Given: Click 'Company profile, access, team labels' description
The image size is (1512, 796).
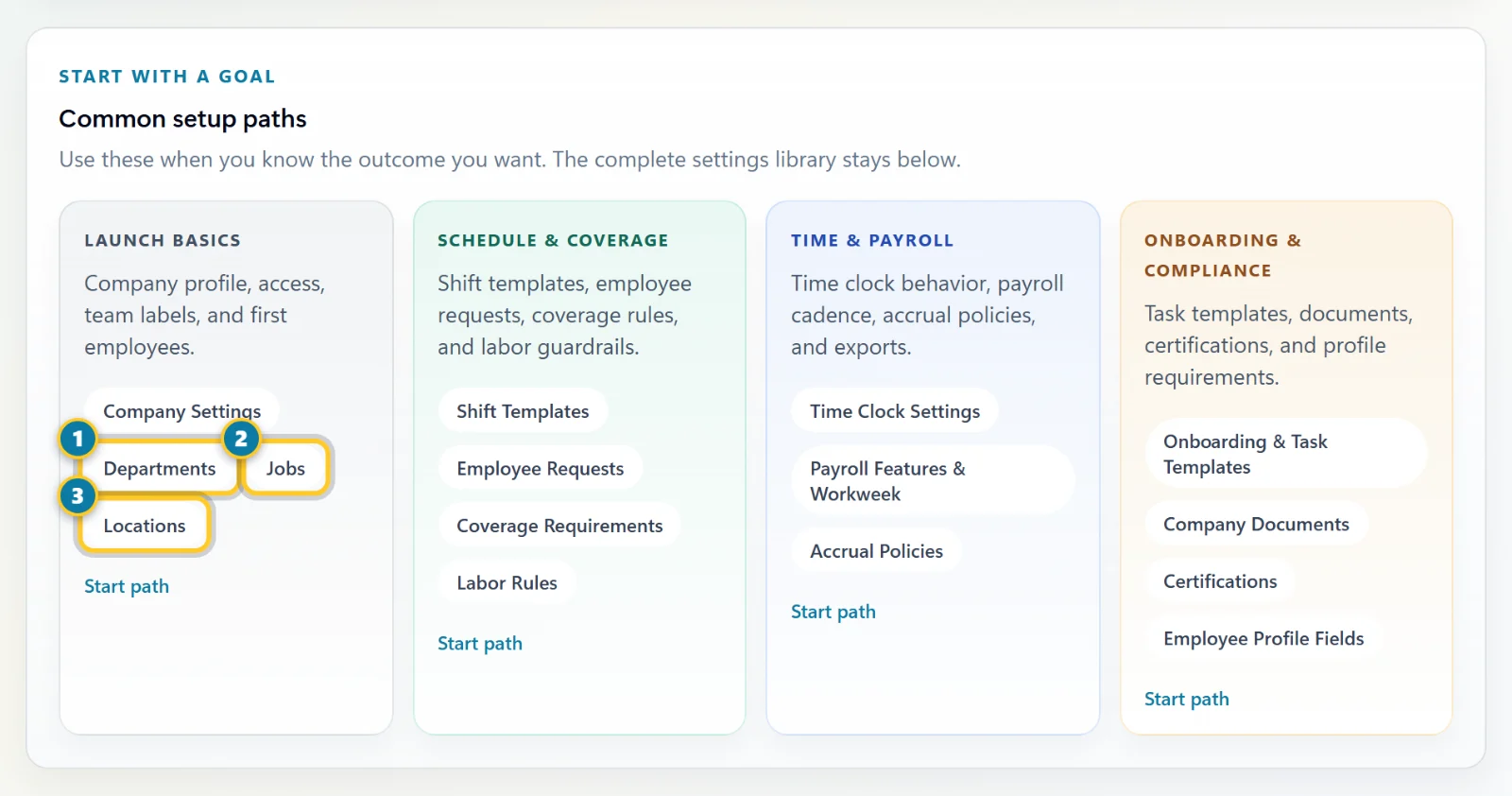Looking at the screenshot, I should pos(205,315).
